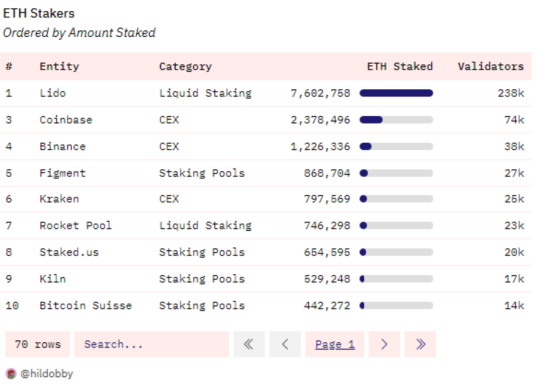Select the Bitcoin Suisse entity
This screenshot has height=387, width=540.
(x=85, y=305)
